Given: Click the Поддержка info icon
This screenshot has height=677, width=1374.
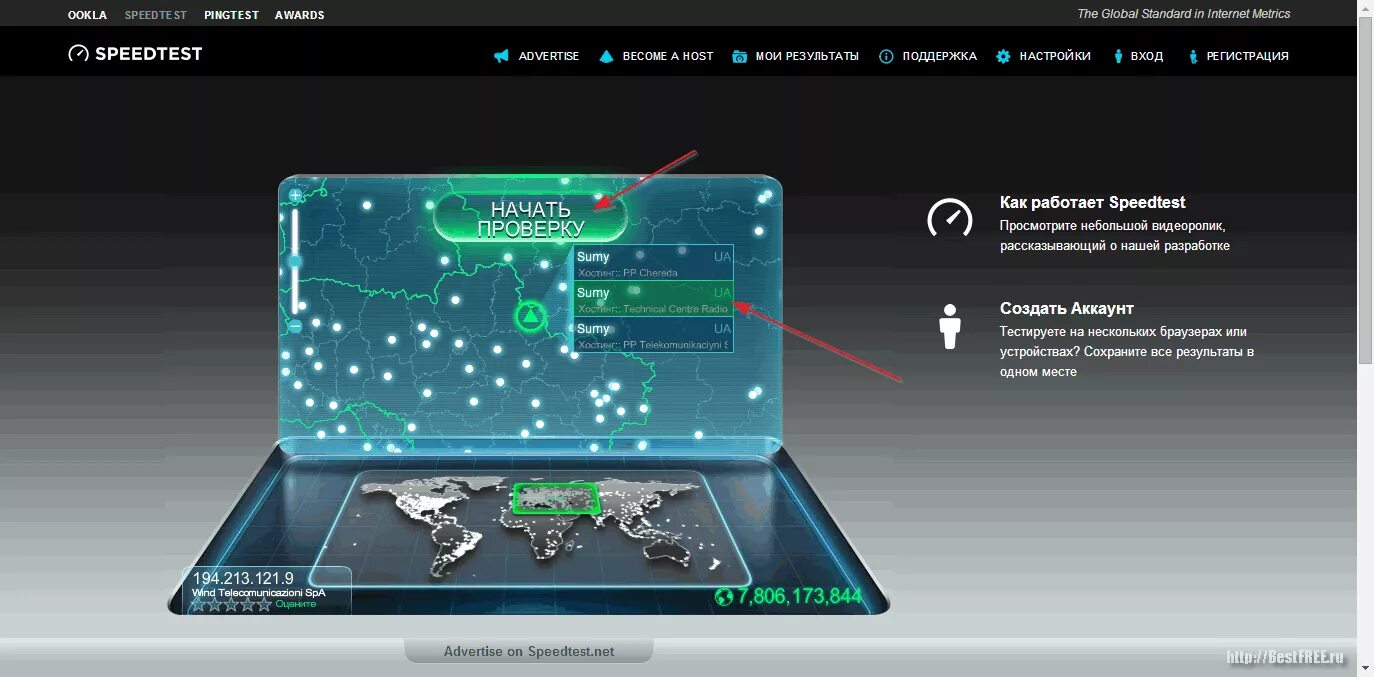Looking at the screenshot, I should [886, 56].
